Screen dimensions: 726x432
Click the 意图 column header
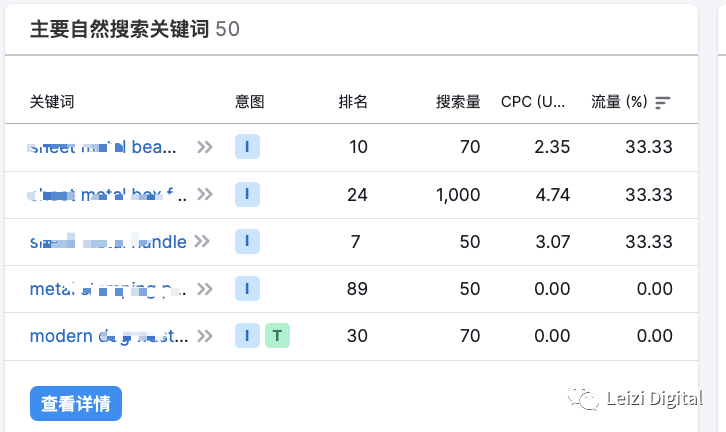(250, 102)
